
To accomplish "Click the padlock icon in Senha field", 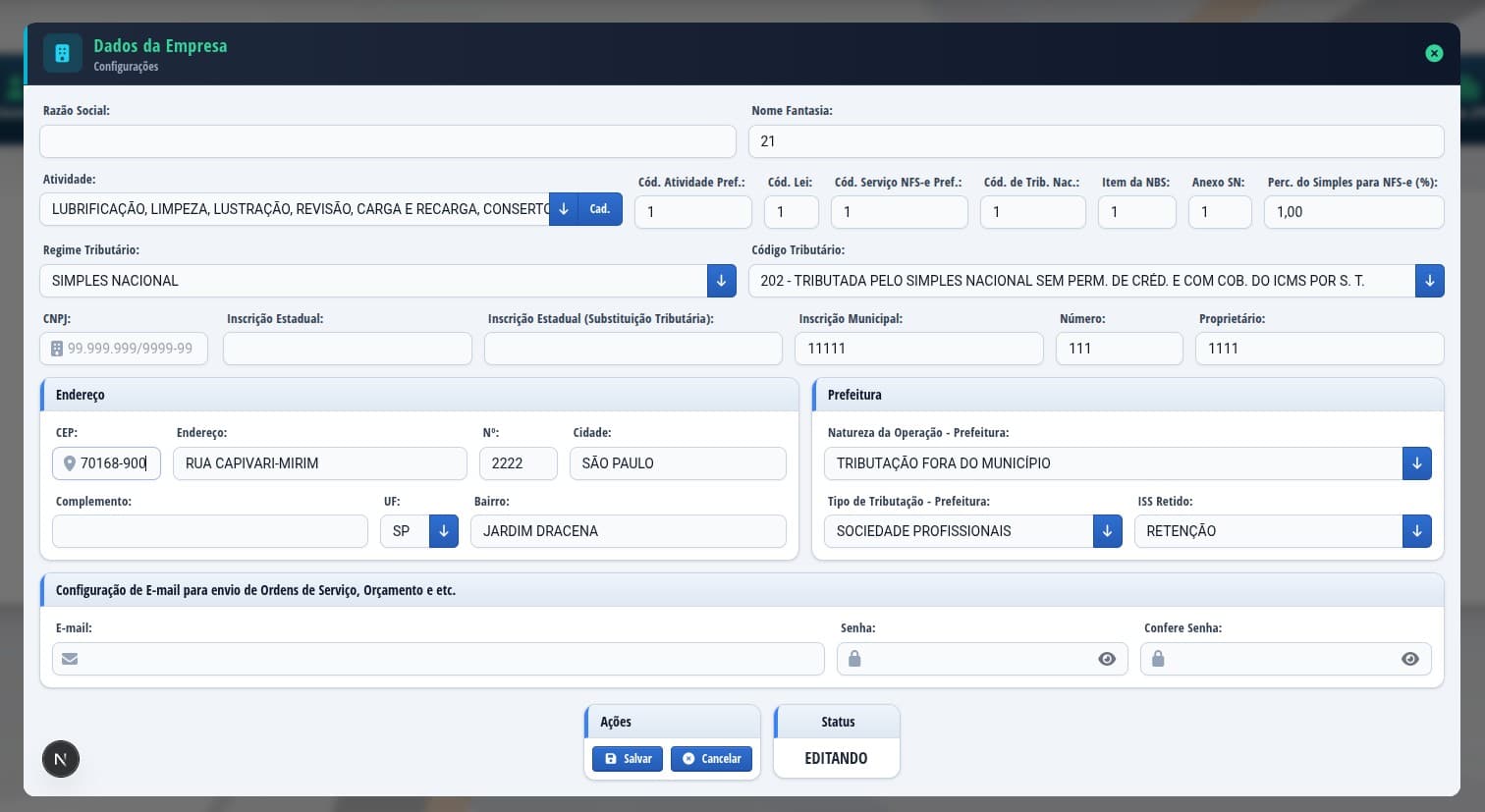I will [x=854, y=659].
